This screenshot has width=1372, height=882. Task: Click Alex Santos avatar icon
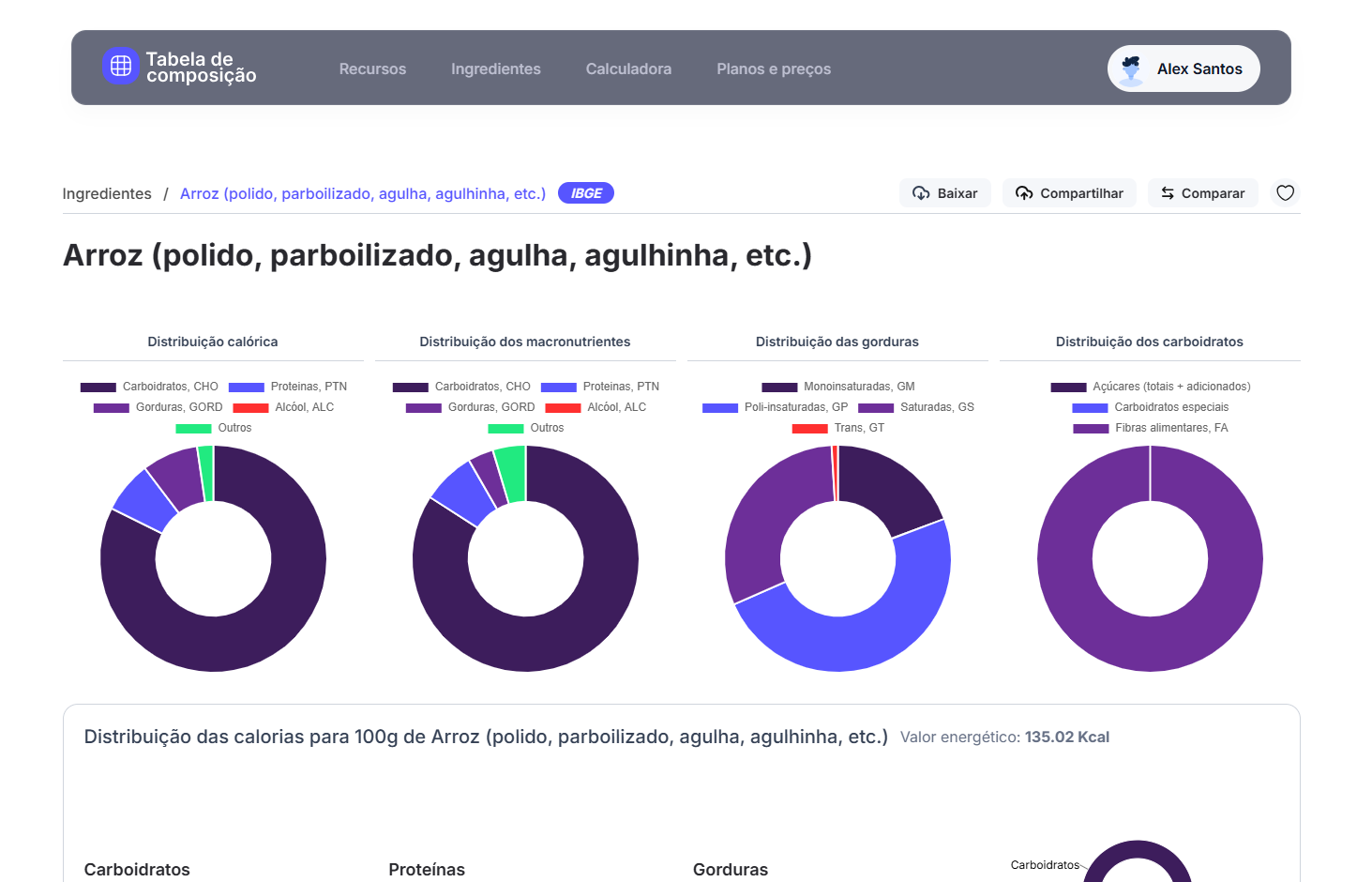coord(1132,68)
